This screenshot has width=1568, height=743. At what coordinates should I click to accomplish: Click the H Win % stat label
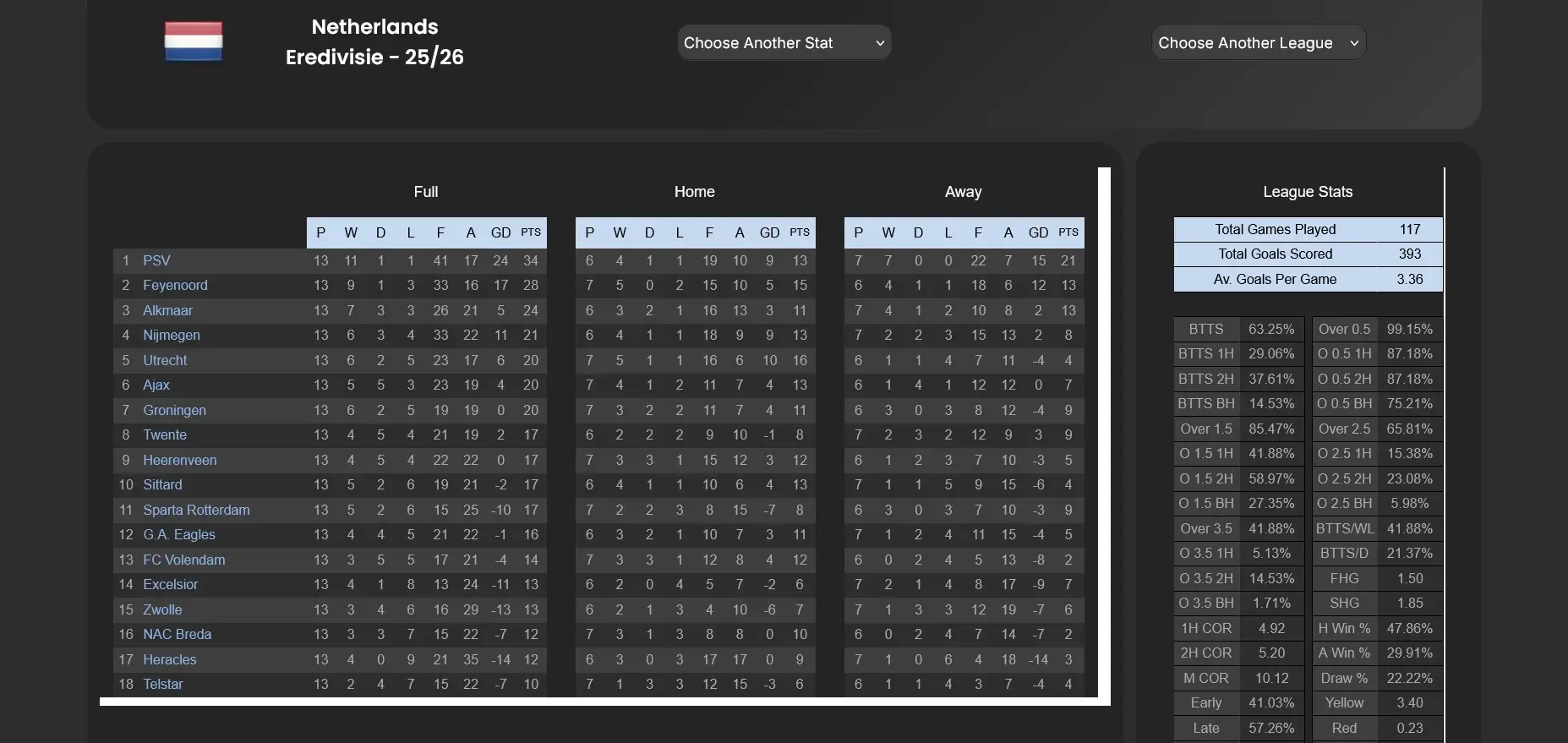(1345, 628)
